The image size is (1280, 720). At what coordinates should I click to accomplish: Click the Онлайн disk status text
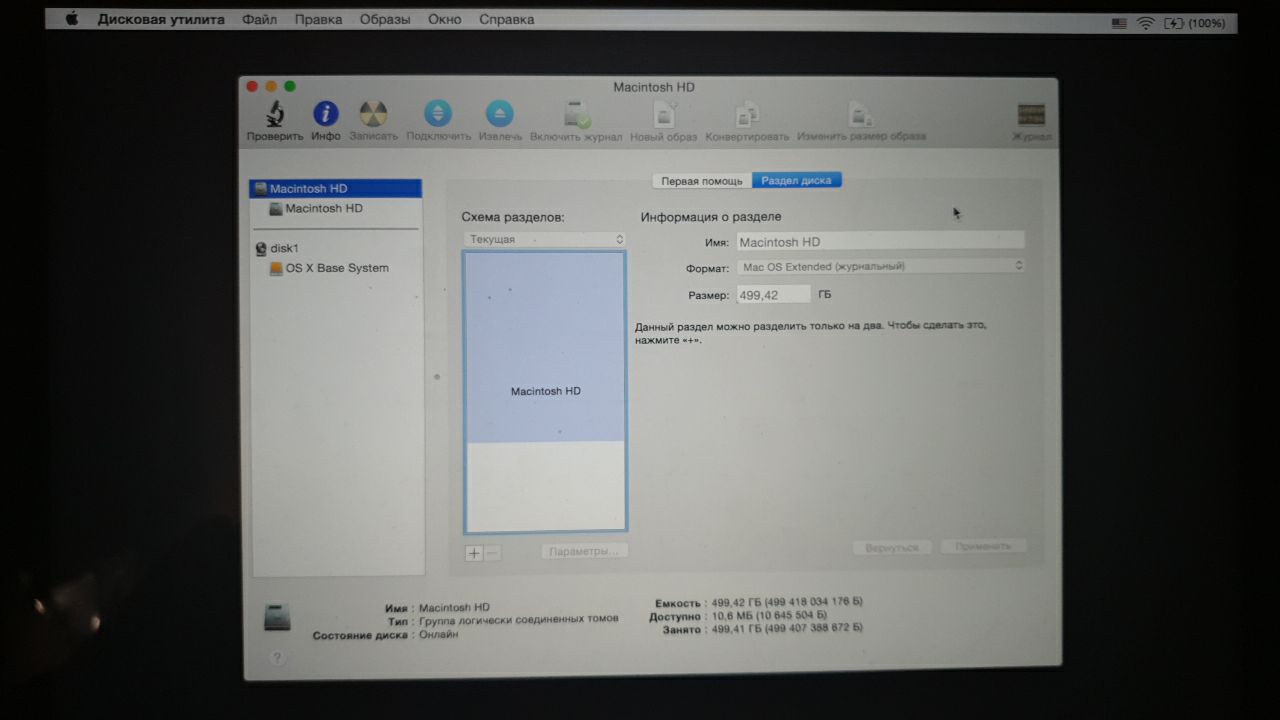tap(438, 634)
